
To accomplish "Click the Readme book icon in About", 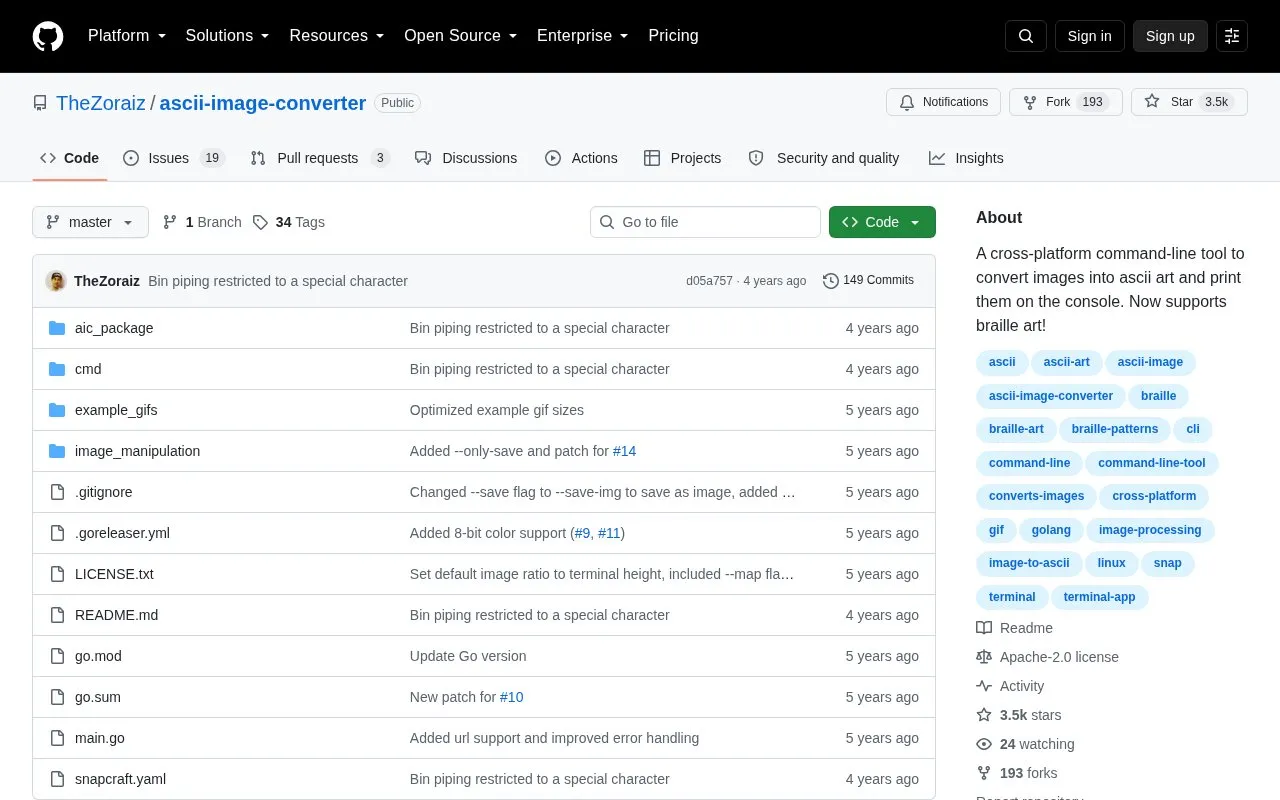I will point(984,628).
